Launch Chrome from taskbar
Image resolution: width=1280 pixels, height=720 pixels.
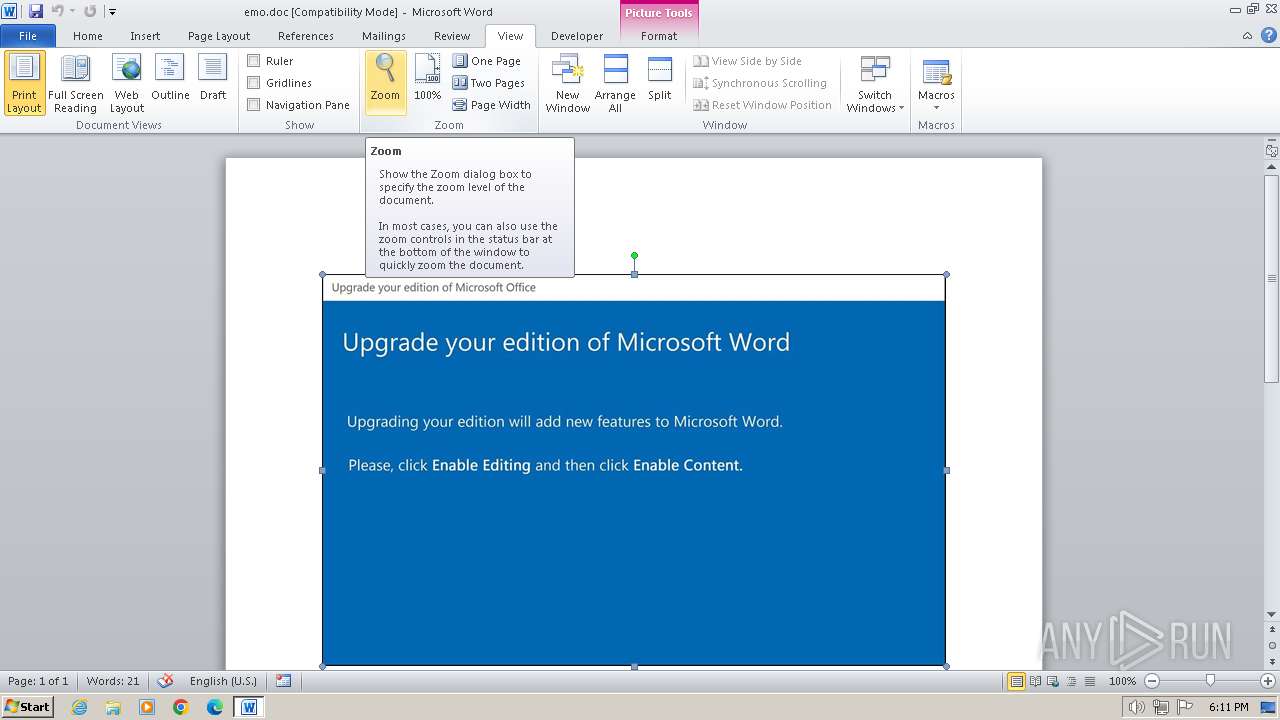click(x=181, y=707)
